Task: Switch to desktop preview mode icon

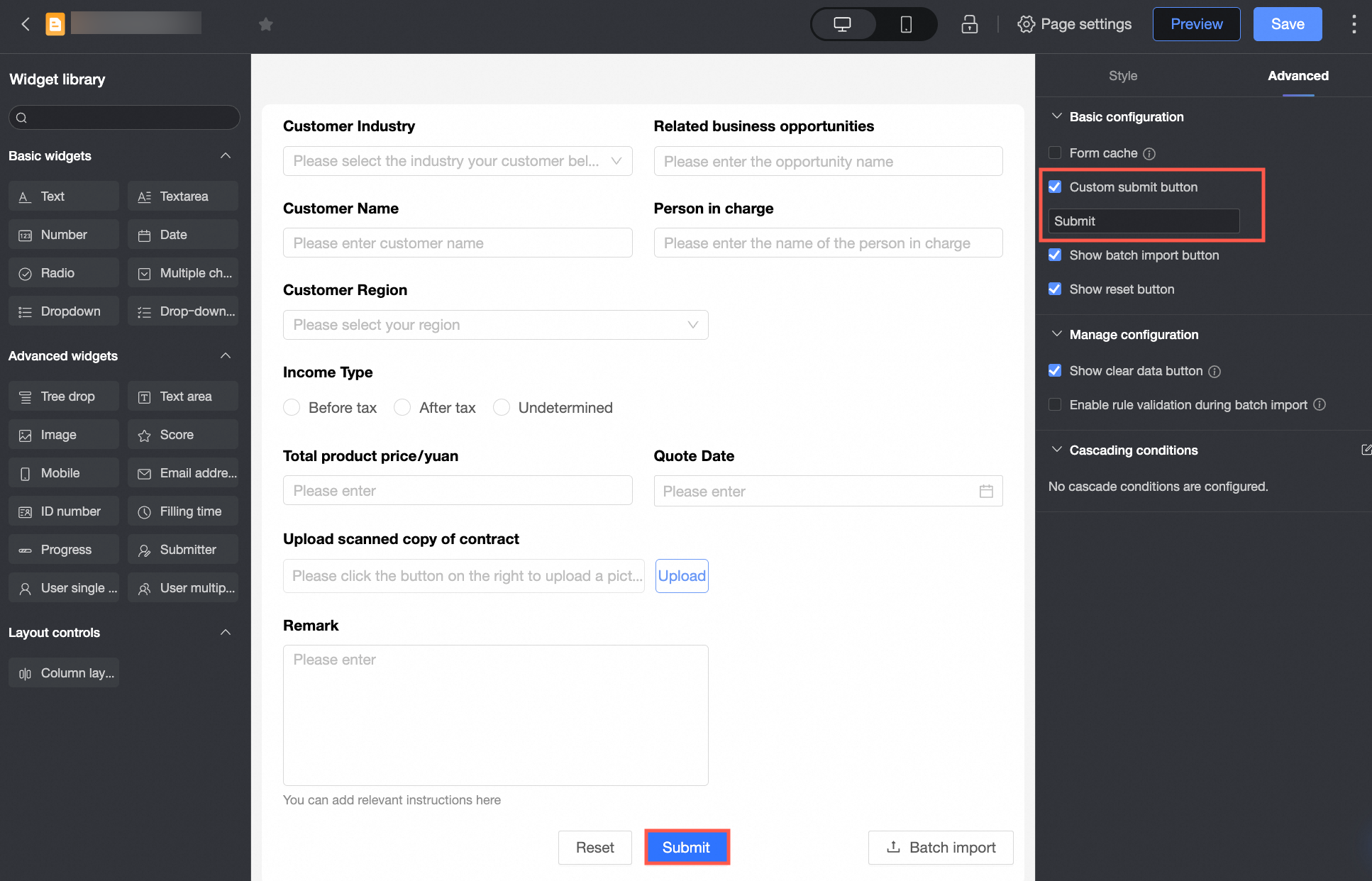Action: [x=842, y=24]
